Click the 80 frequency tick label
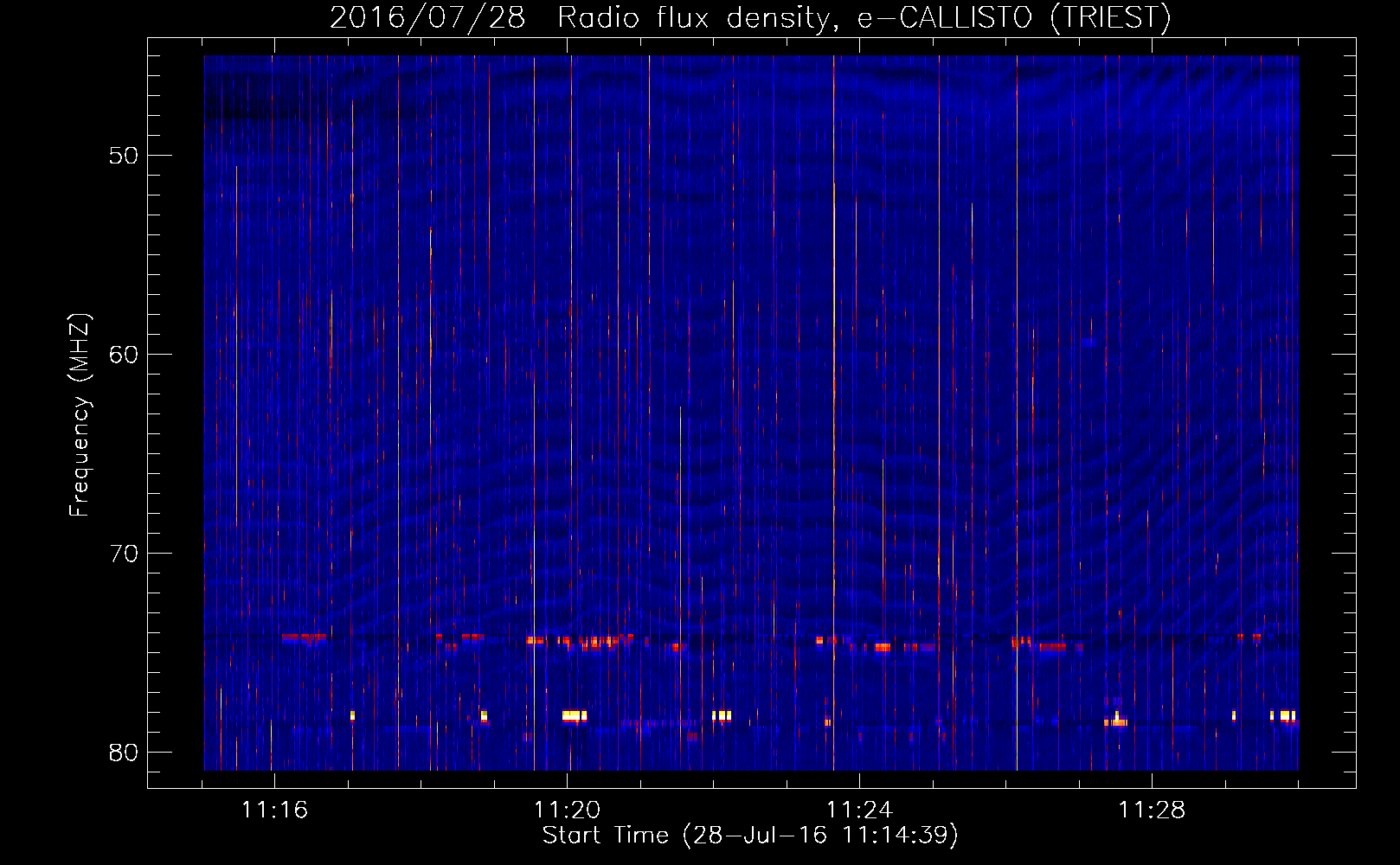The image size is (1400, 865). [x=124, y=753]
